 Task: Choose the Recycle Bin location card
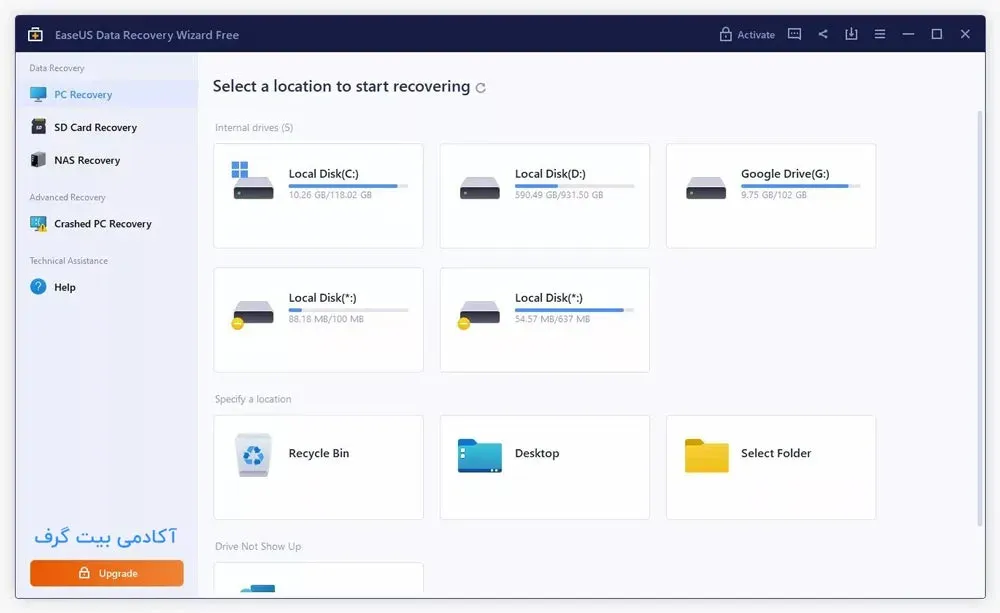[318, 467]
